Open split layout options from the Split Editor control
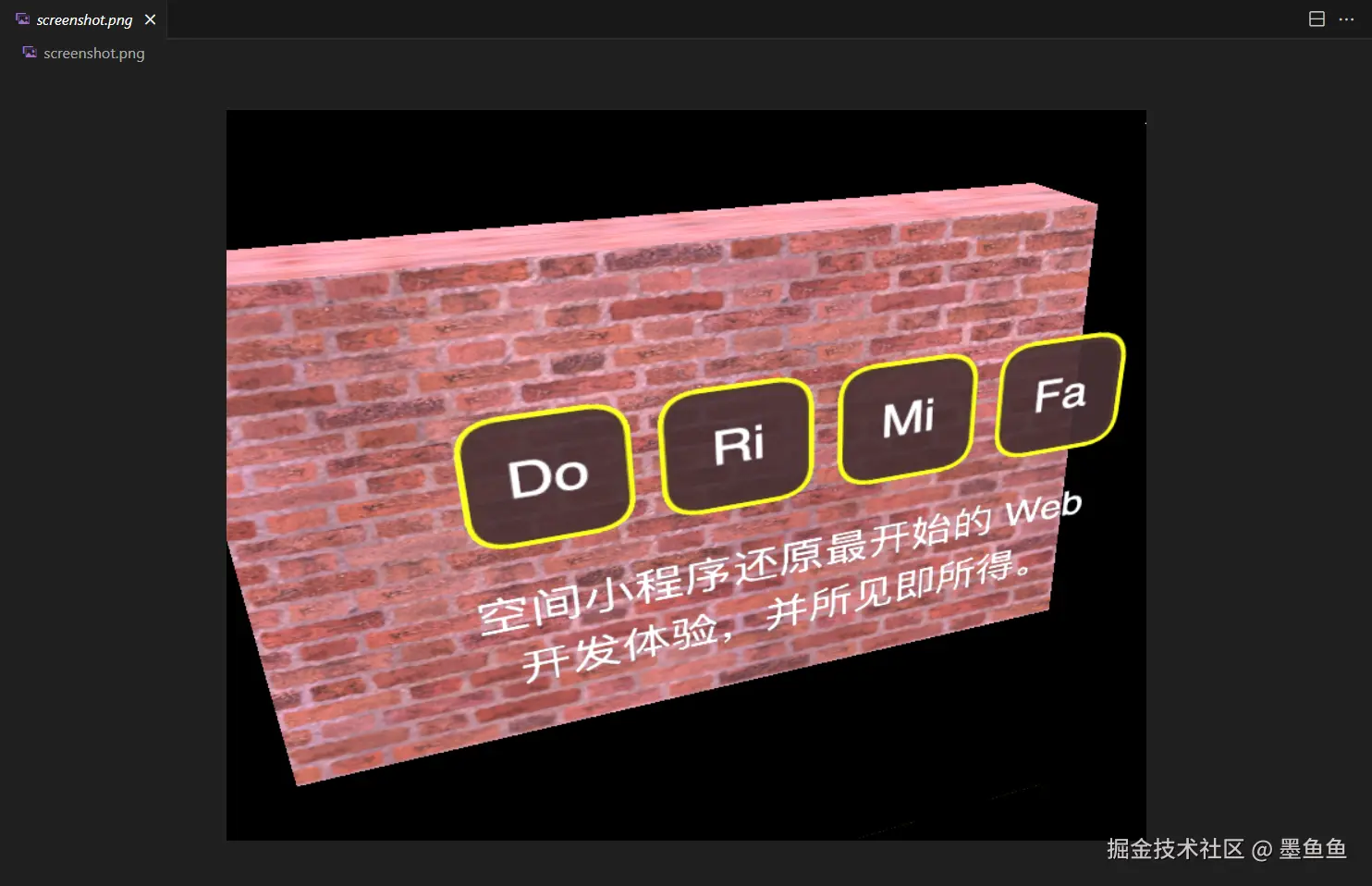 1317,18
